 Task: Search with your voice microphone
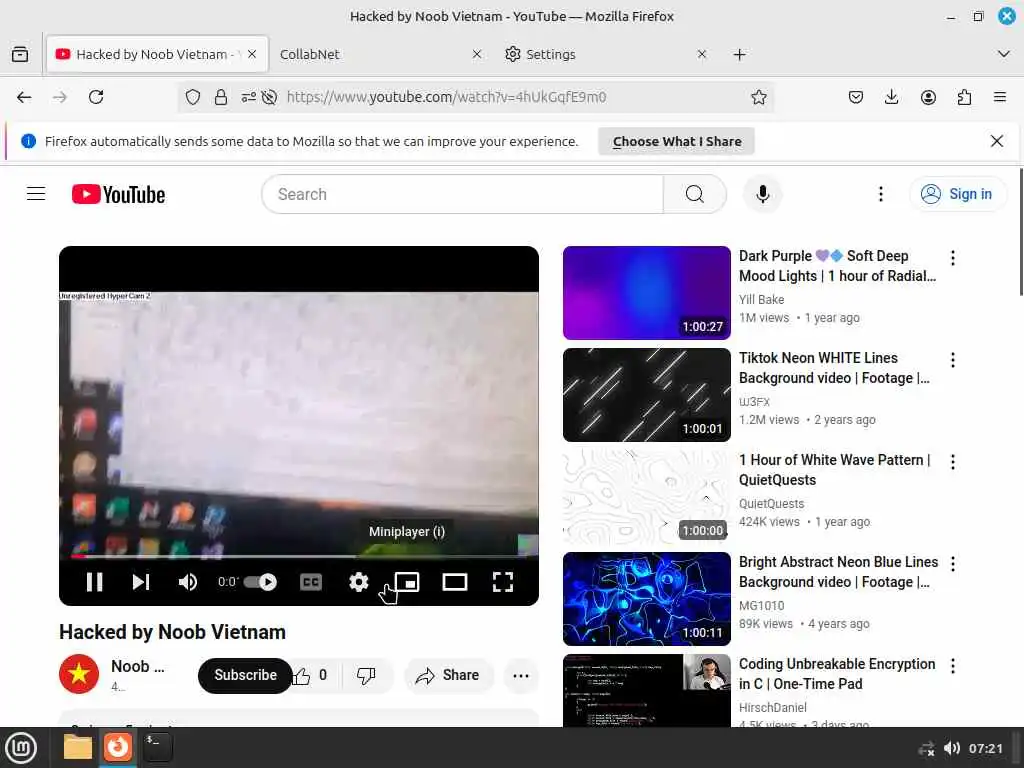pyautogui.click(x=762, y=194)
